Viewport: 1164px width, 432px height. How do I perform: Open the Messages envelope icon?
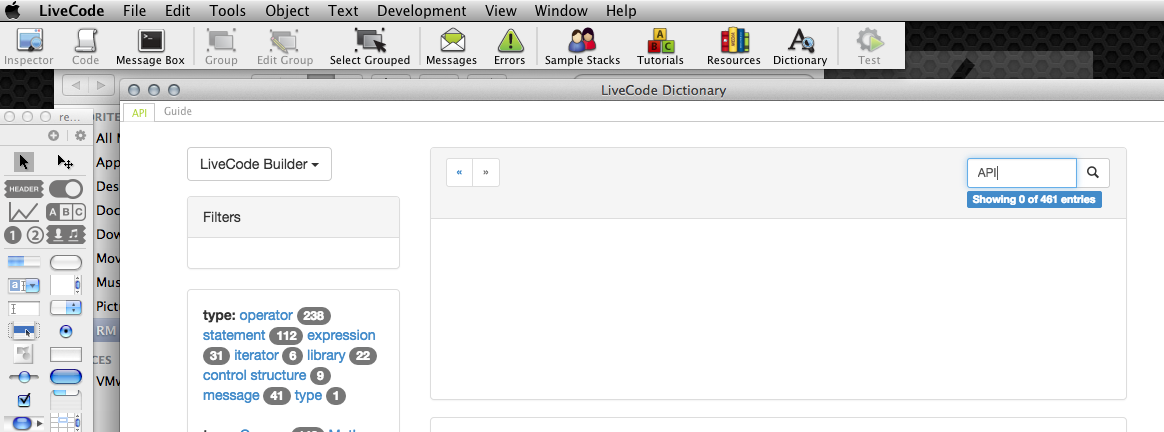451,47
